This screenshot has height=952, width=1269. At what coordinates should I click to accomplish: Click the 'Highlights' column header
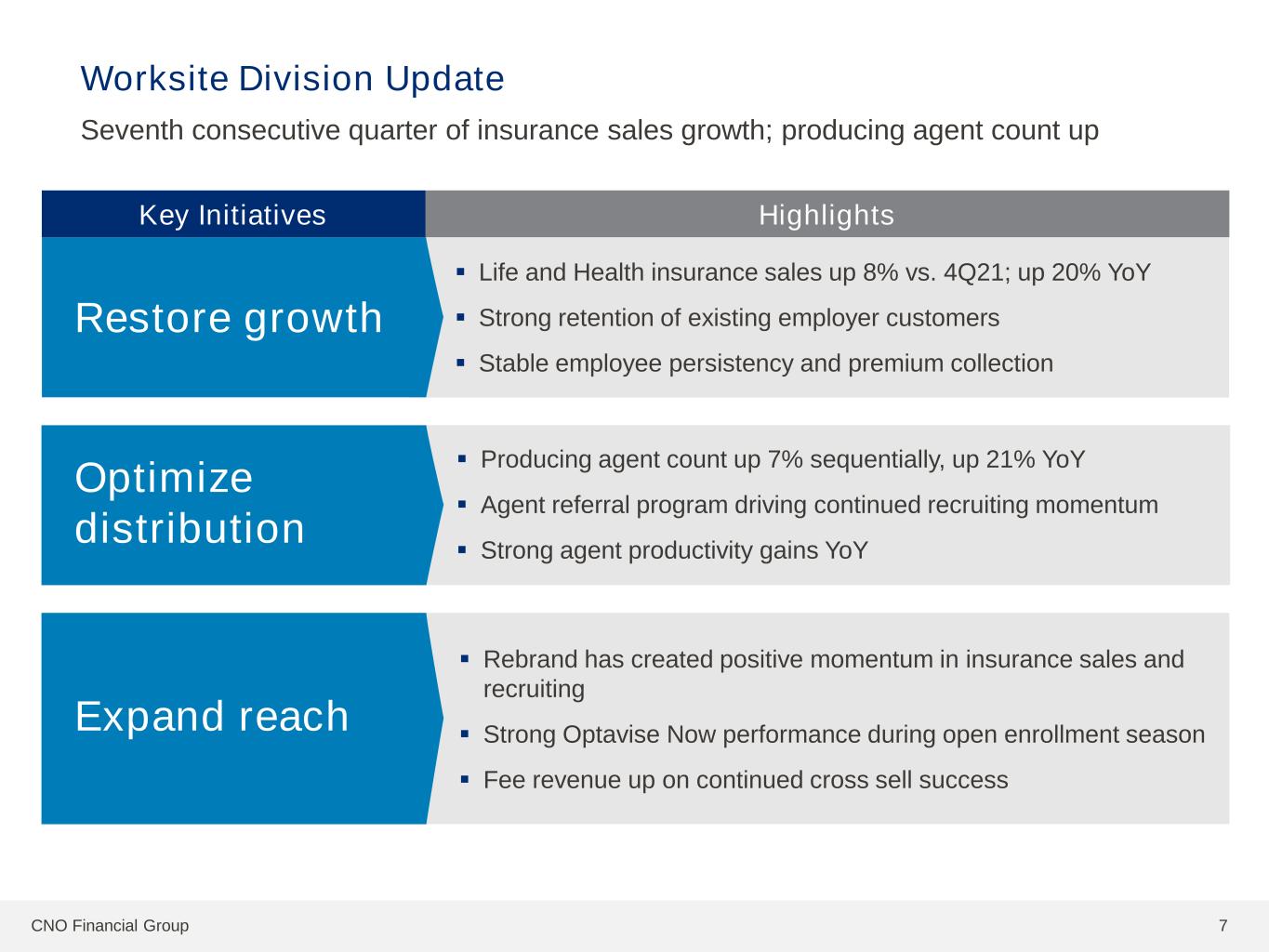point(826,215)
